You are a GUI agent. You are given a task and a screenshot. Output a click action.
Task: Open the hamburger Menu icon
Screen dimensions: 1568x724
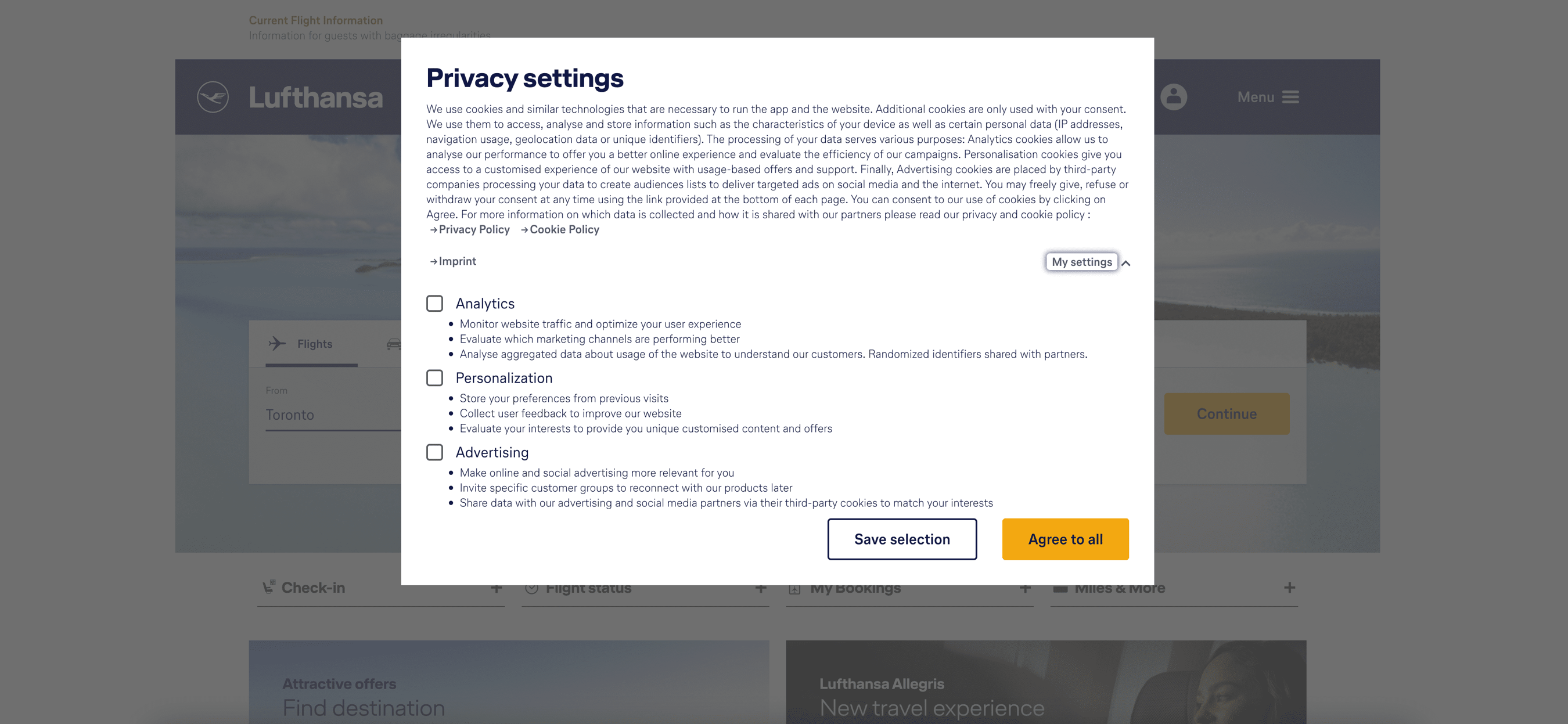[x=1290, y=98]
